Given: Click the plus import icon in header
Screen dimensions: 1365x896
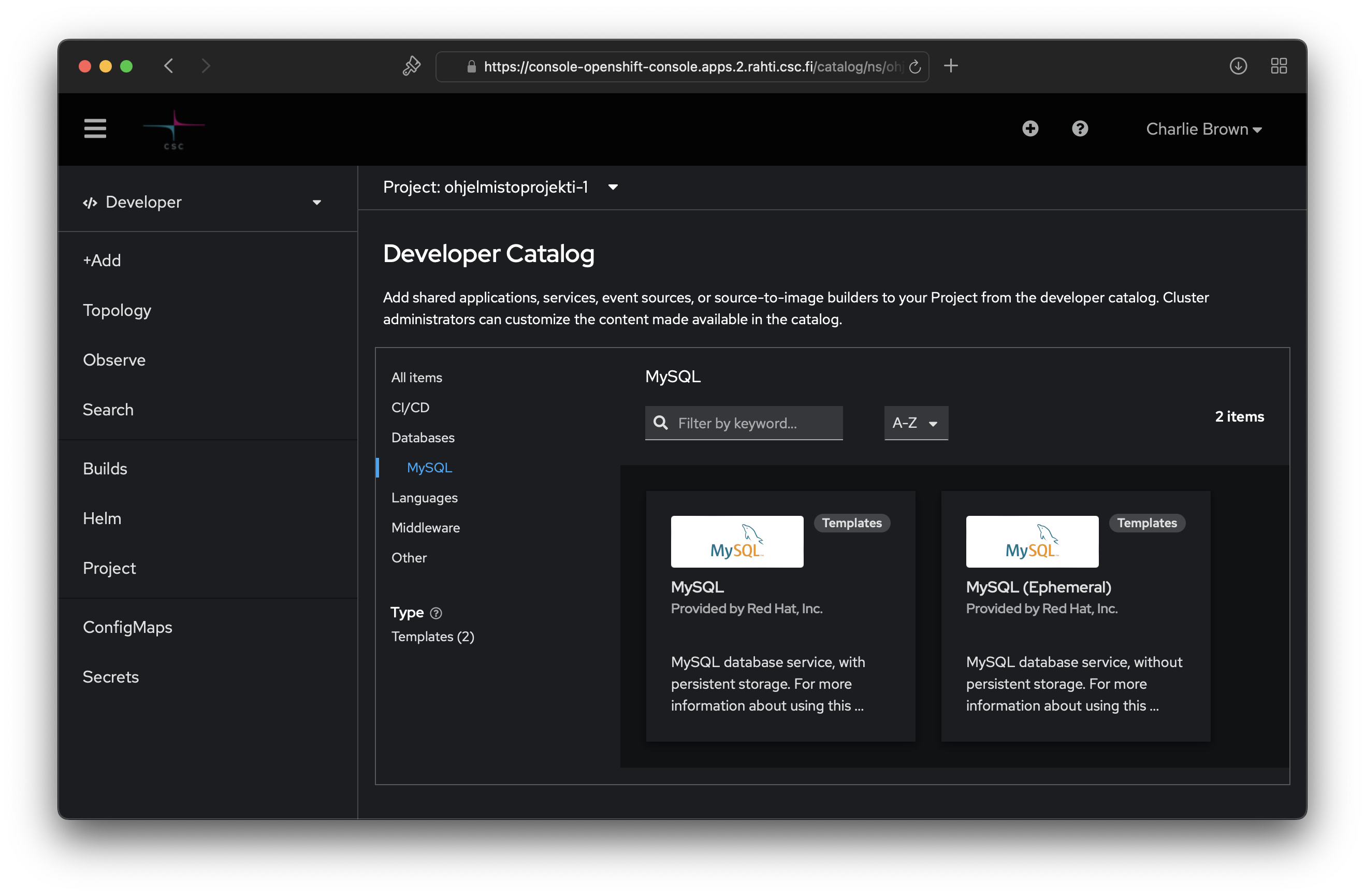Looking at the screenshot, I should coord(1030,128).
